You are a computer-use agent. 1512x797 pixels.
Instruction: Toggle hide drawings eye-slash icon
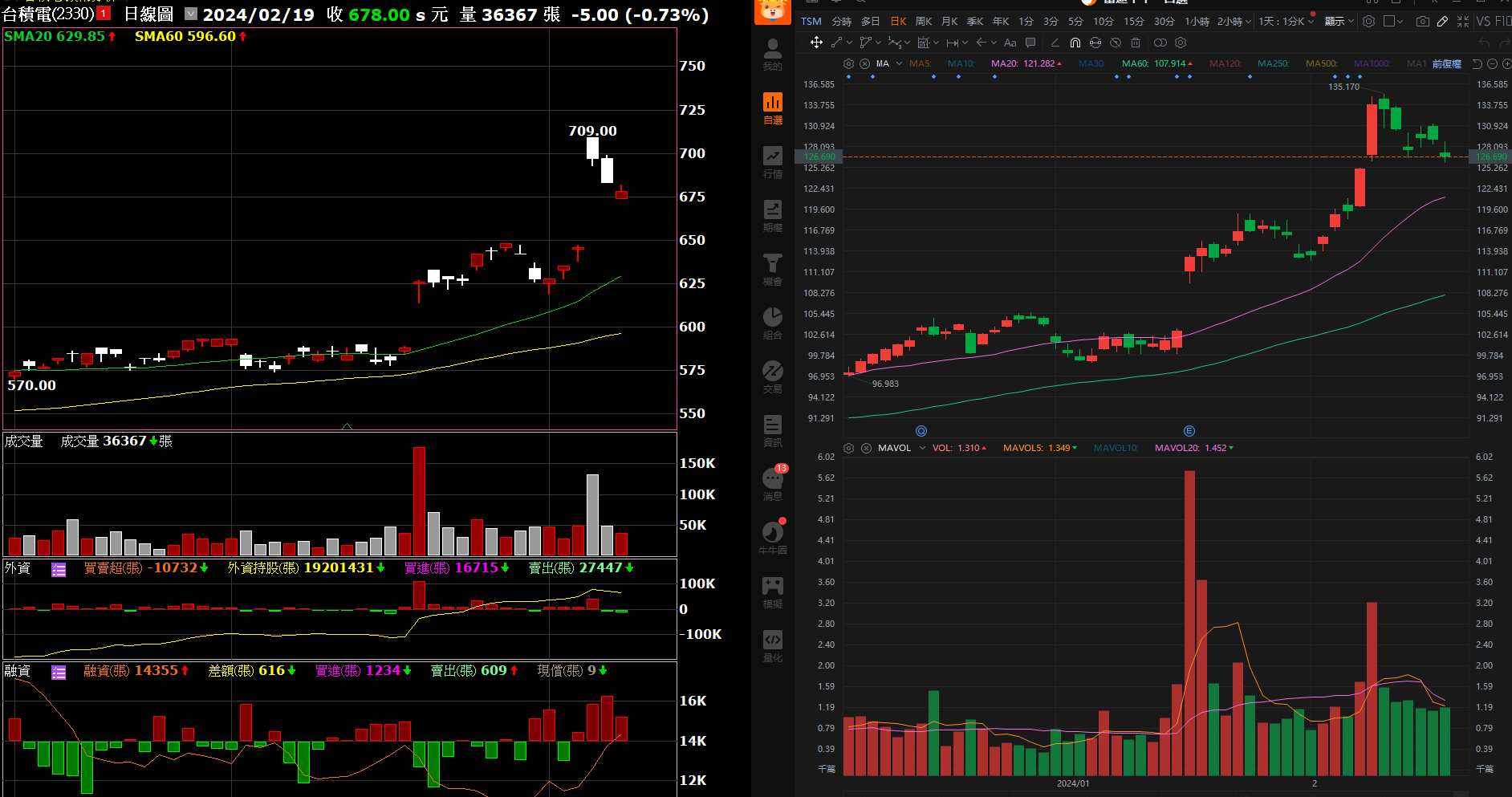(x=1116, y=43)
